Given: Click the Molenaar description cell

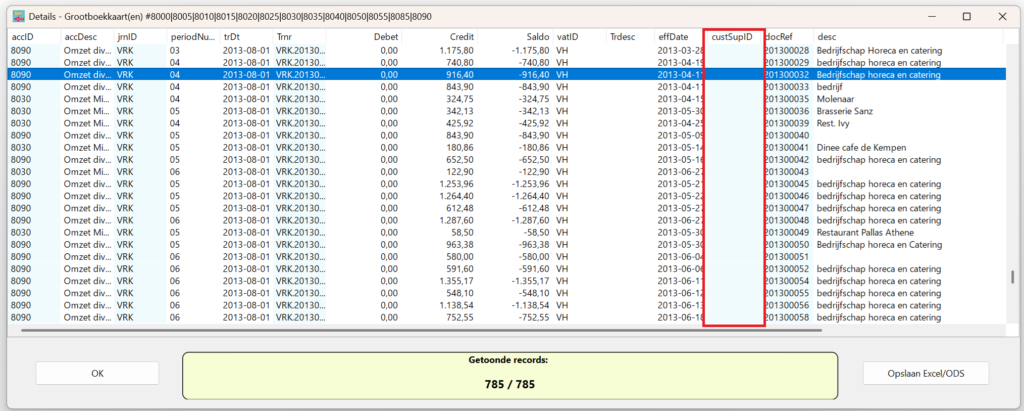Looking at the screenshot, I should [x=837, y=99].
